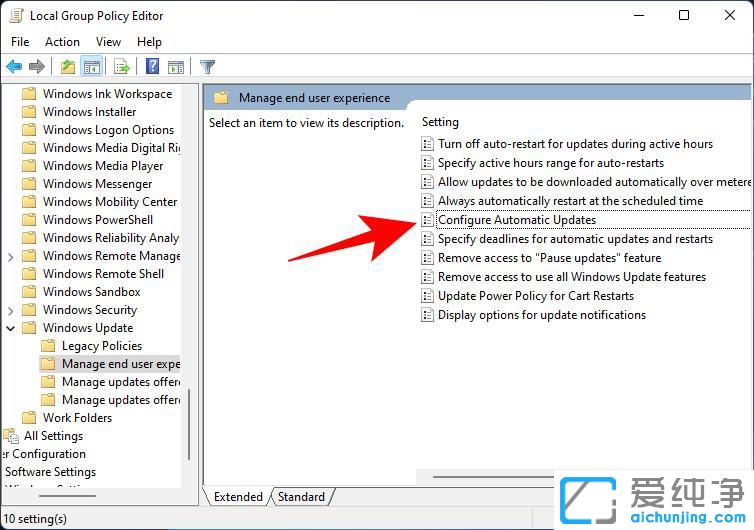Image resolution: width=754 pixels, height=530 pixels.
Task: Toggle Show/Hide Console Tree toolbar icon
Action: 92,67
